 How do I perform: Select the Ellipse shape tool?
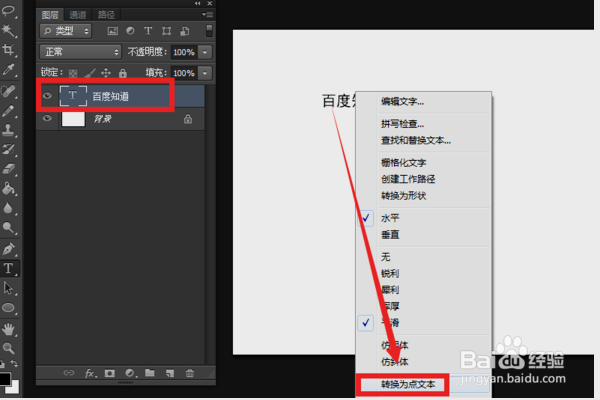tap(8, 308)
